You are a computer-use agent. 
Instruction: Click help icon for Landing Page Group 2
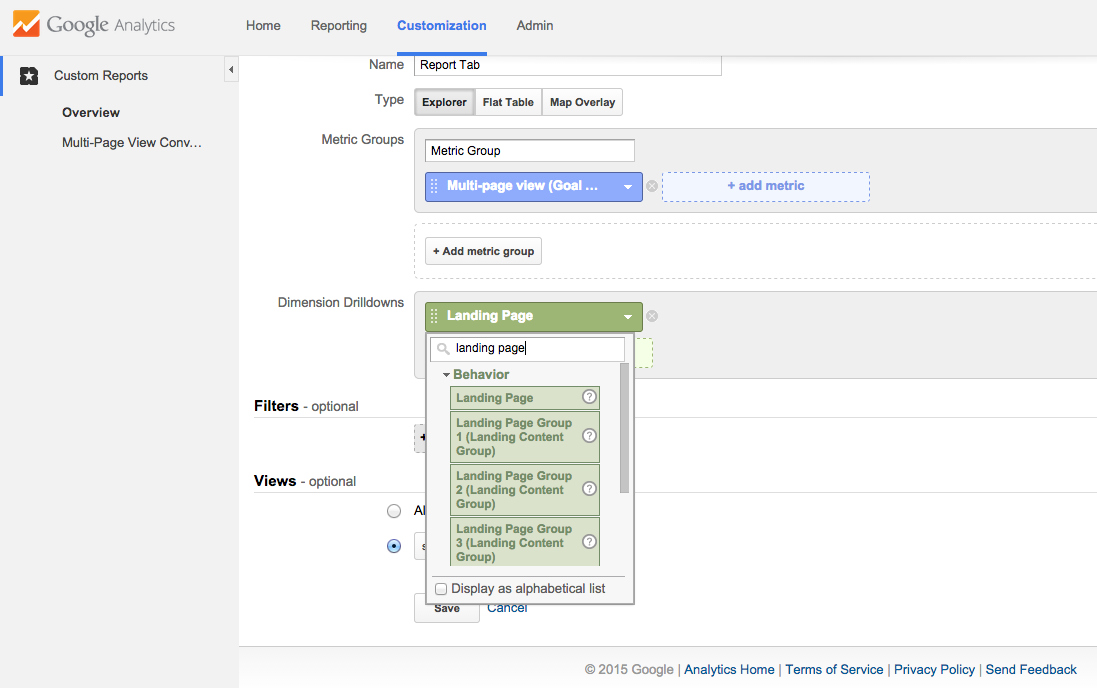589,489
